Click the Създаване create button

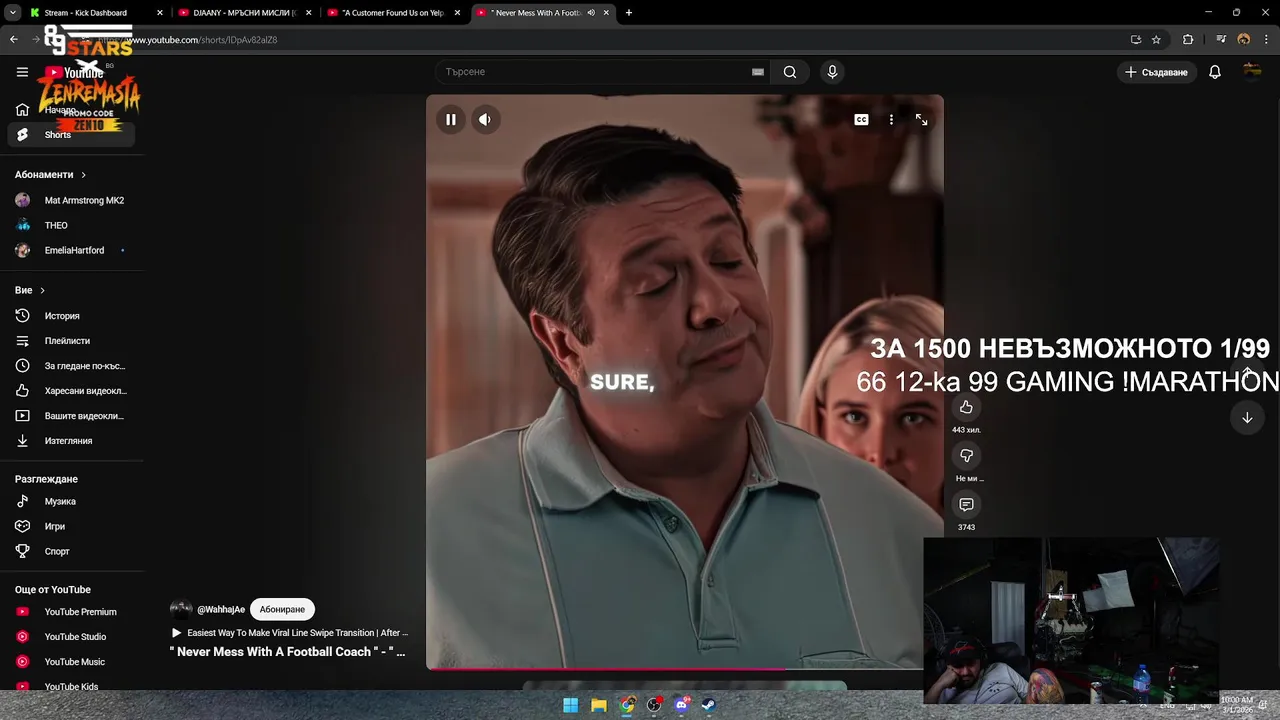[1157, 72]
